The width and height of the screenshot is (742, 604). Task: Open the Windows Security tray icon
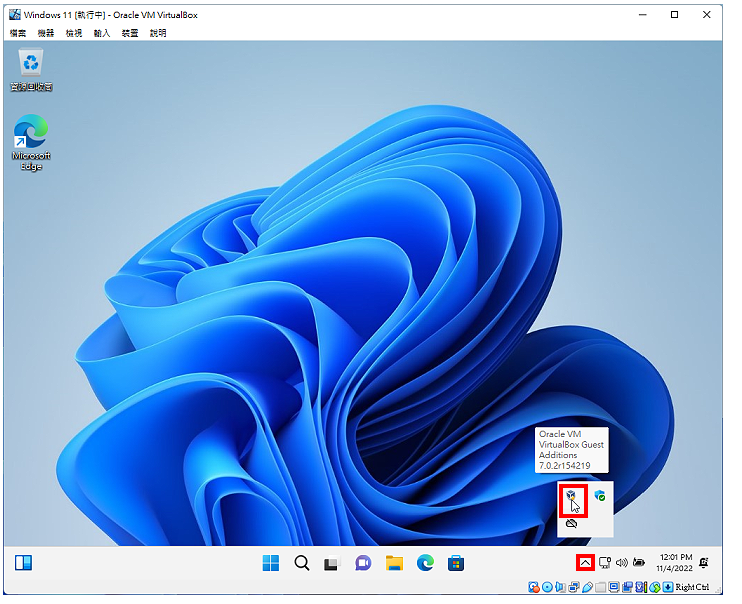(x=600, y=496)
